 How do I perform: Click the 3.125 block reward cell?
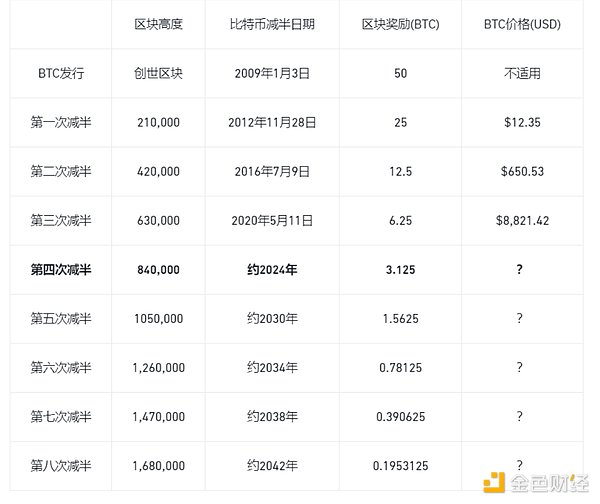[x=399, y=269]
